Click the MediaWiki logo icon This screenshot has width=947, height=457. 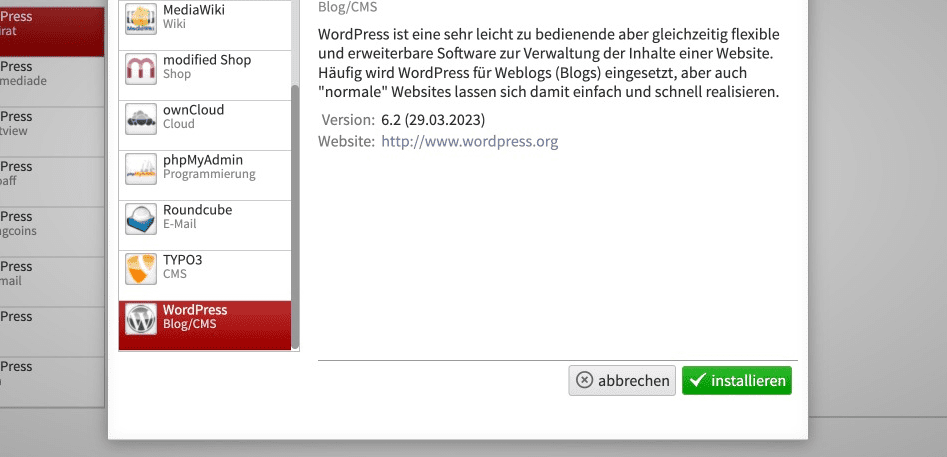coord(141,18)
